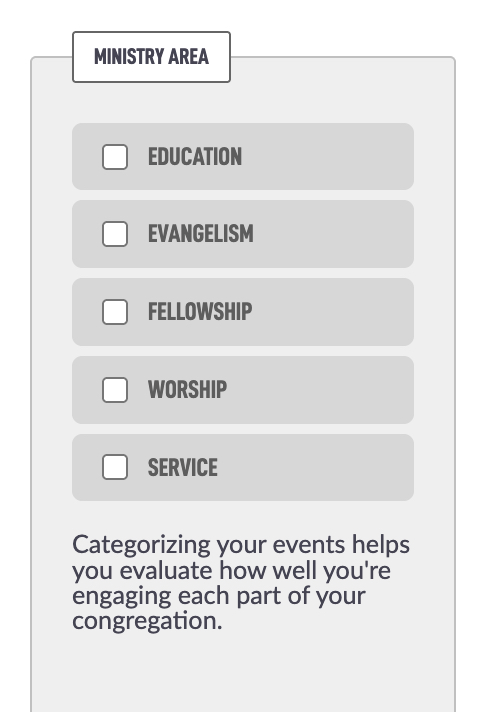The width and height of the screenshot is (488, 712).
Task: Toggle the Worship checkbox
Action: 115,390
